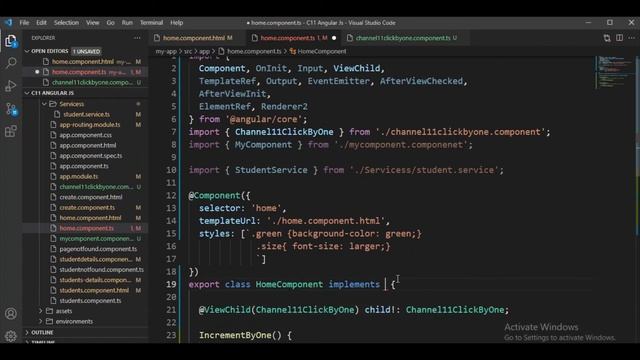This screenshot has height=360, width=640.
Task: Click the Open Changes icon in editor toolbar
Action: (607, 38)
